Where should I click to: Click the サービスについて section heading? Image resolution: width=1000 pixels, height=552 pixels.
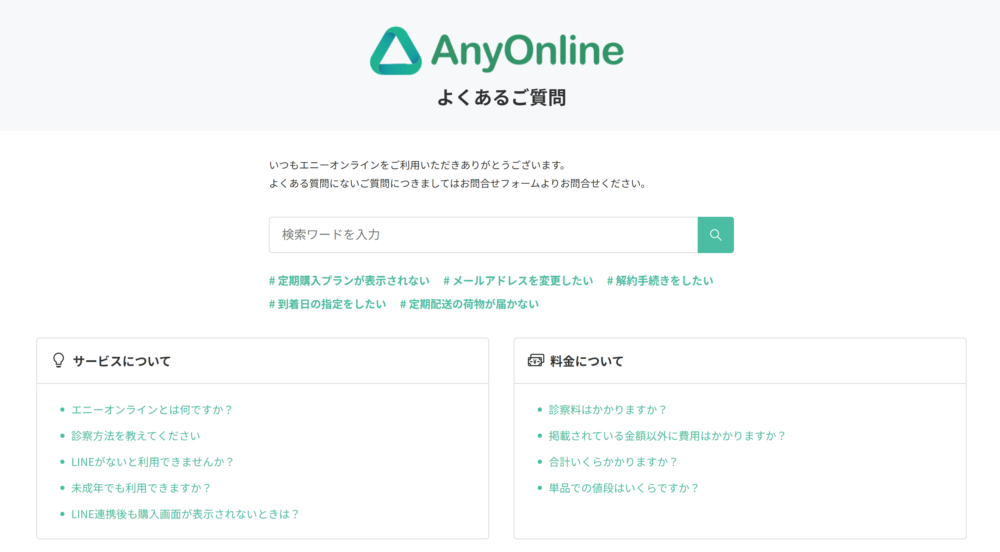coord(122,361)
